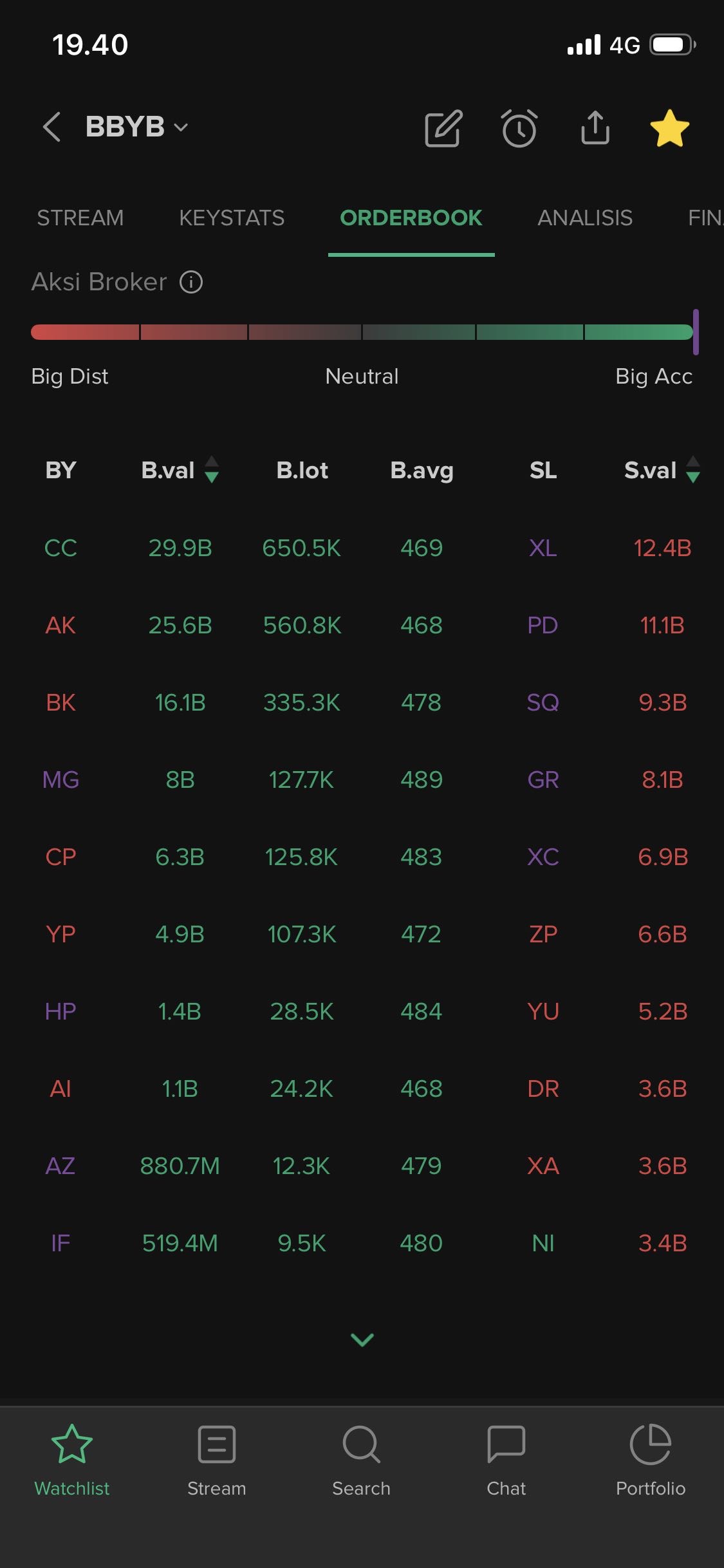Tap the share icon
Image resolution: width=724 pixels, height=1568 pixels.
point(595,127)
